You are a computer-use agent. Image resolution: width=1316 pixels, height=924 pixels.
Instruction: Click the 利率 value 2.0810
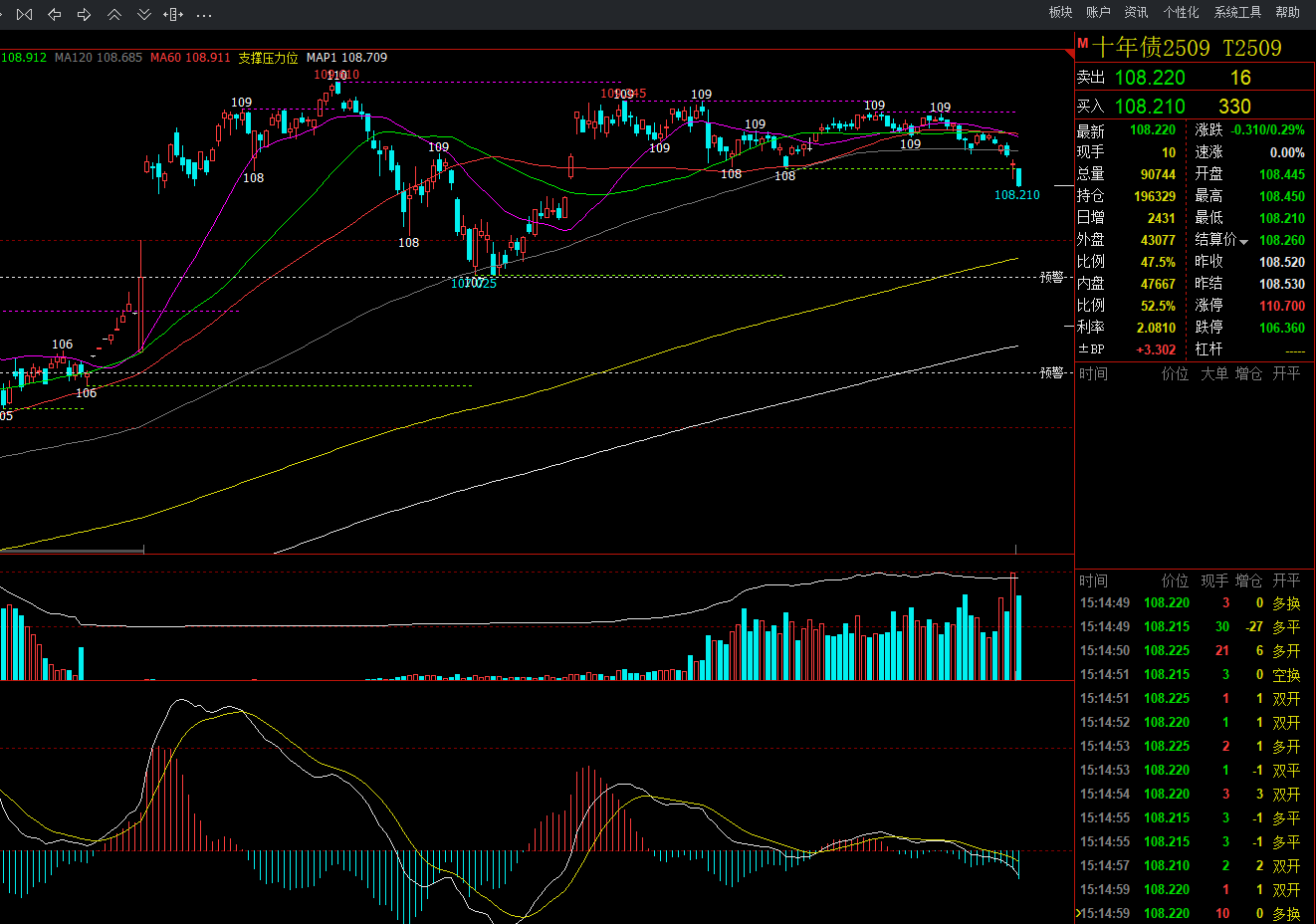tap(1157, 328)
